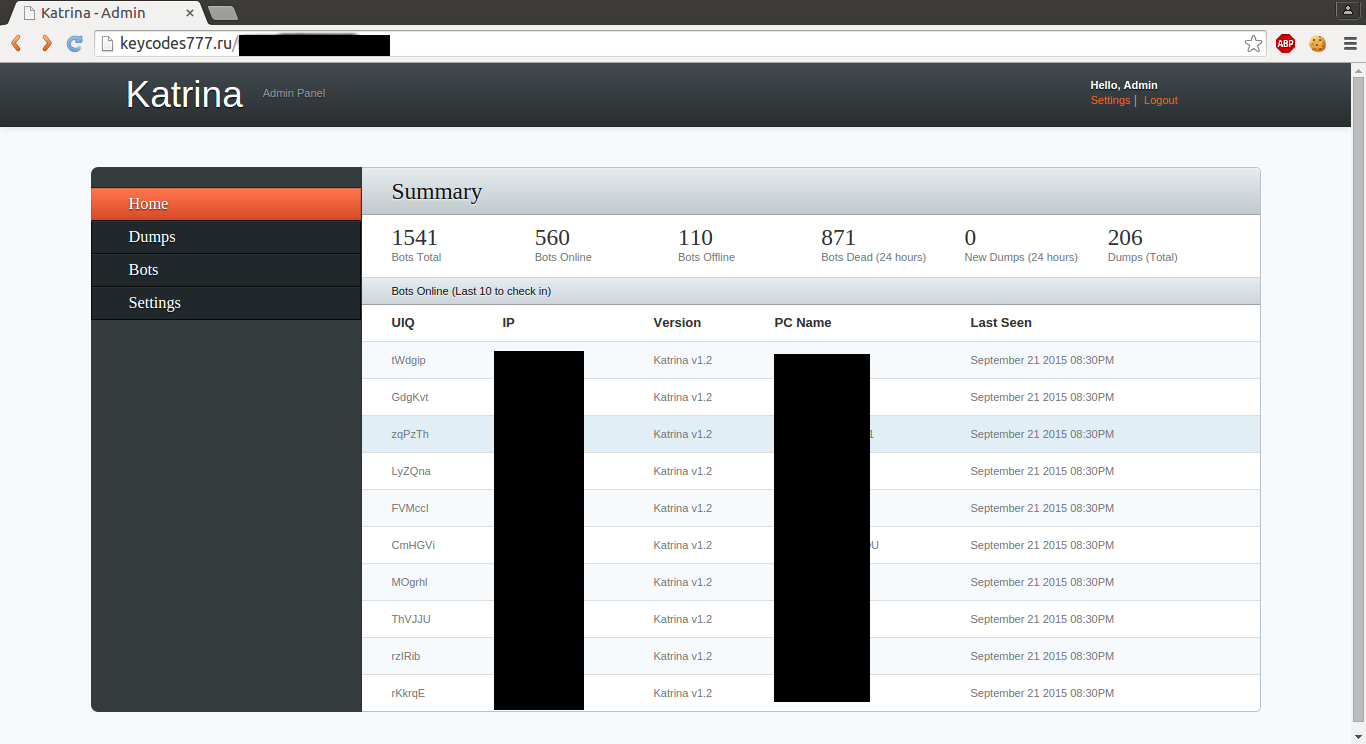Click the Settings link in the header
This screenshot has height=744, width=1366.
click(1110, 100)
